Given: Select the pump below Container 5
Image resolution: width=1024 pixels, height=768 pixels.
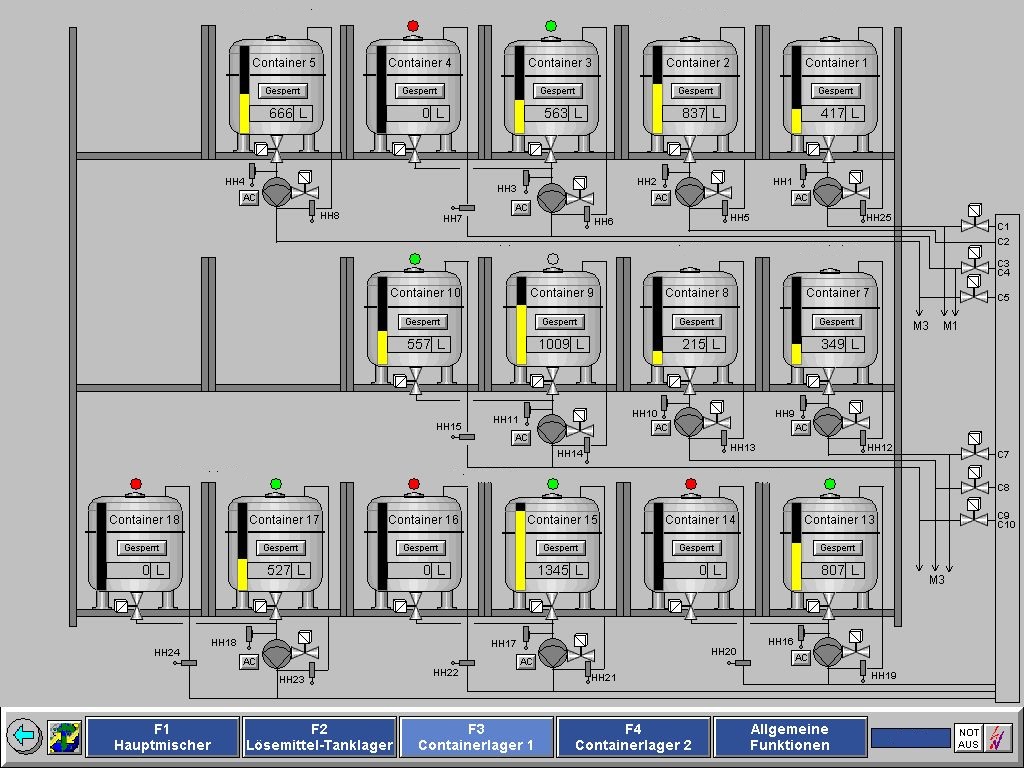Looking at the screenshot, I should coord(276,192).
